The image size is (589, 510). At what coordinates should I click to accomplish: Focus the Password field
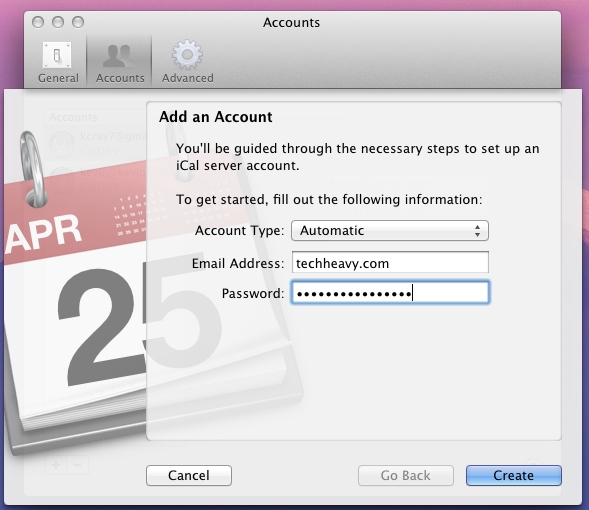point(390,293)
